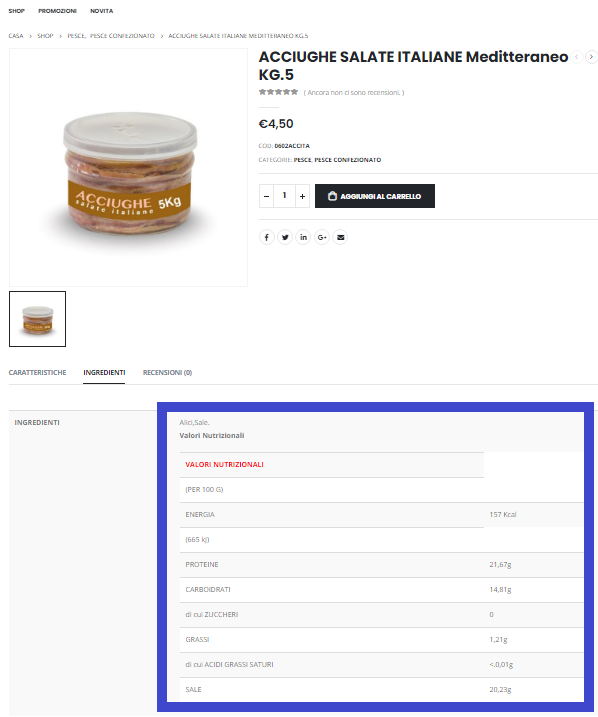
Task: Share product via email envelope icon
Action: click(x=341, y=237)
